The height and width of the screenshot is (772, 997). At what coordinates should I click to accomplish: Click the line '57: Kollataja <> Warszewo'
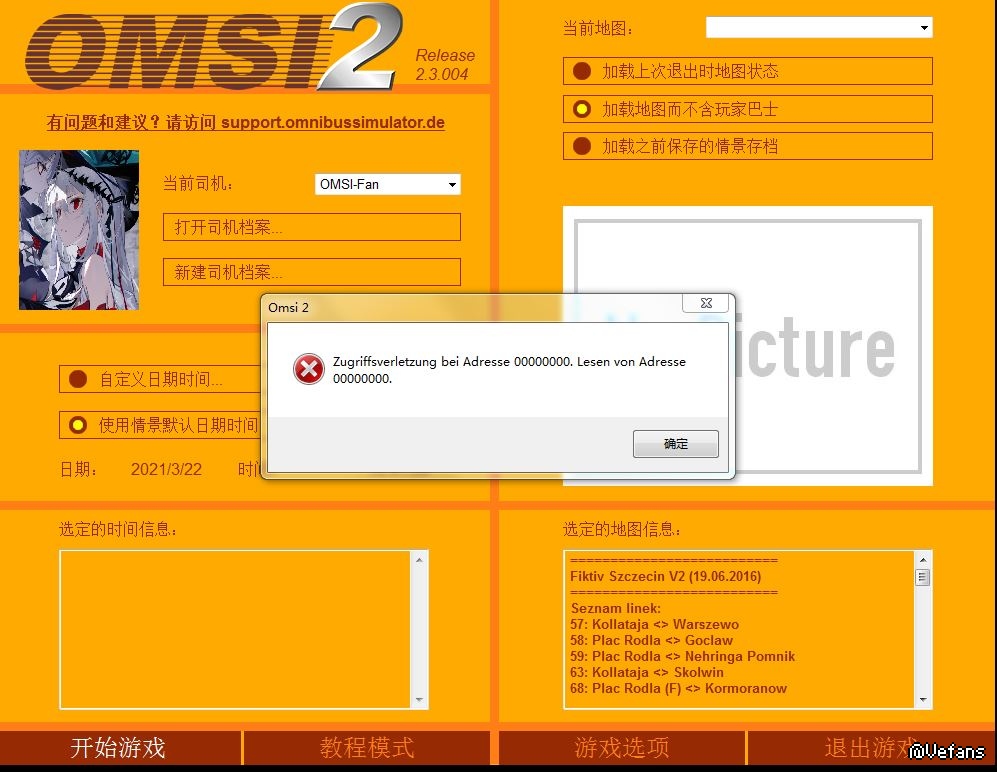pyautogui.click(x=654, y=624)
